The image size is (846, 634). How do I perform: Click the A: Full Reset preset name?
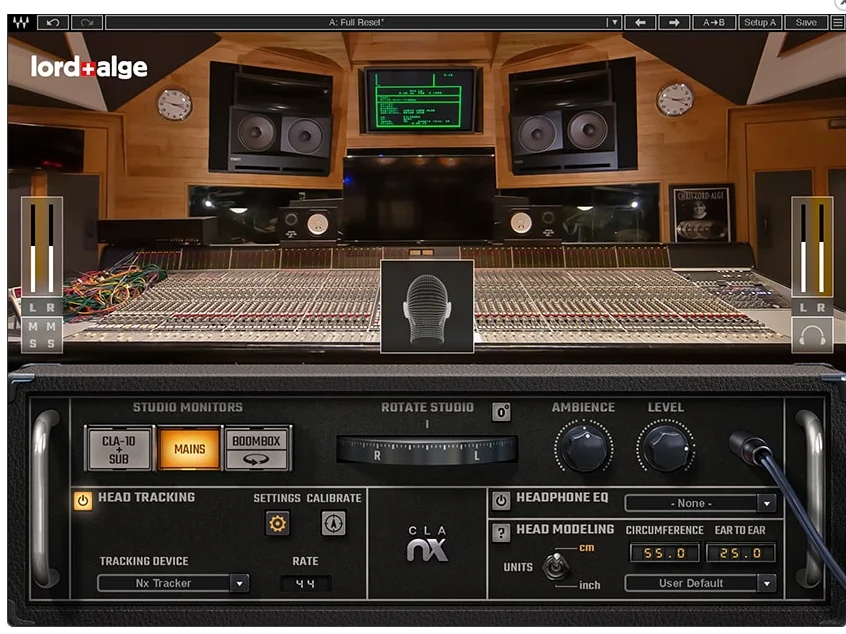point(356,23)
